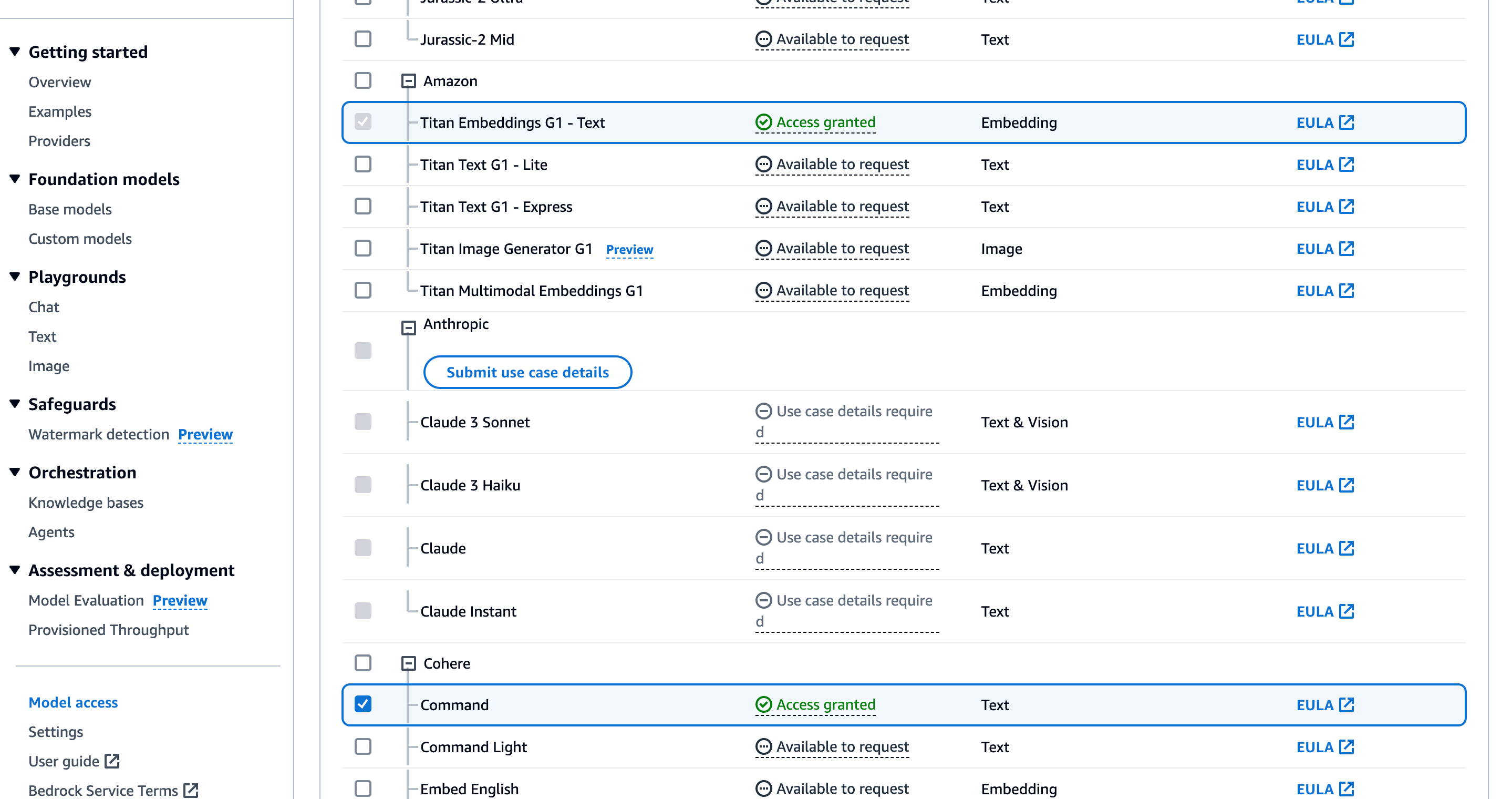Click the Access granted checkmark icon for Command

pyautogui.click(x=763, y=704)
